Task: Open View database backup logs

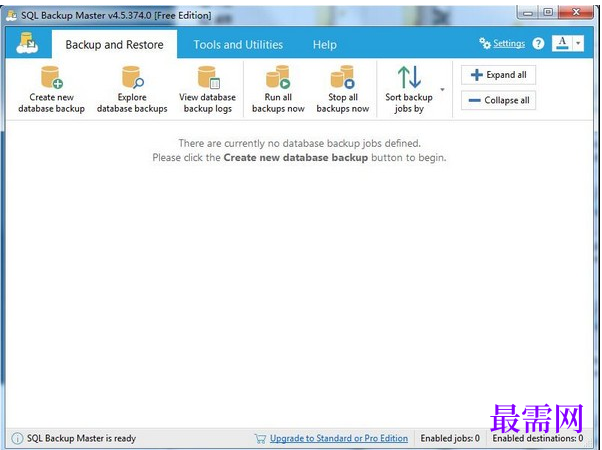Action: 207,89
